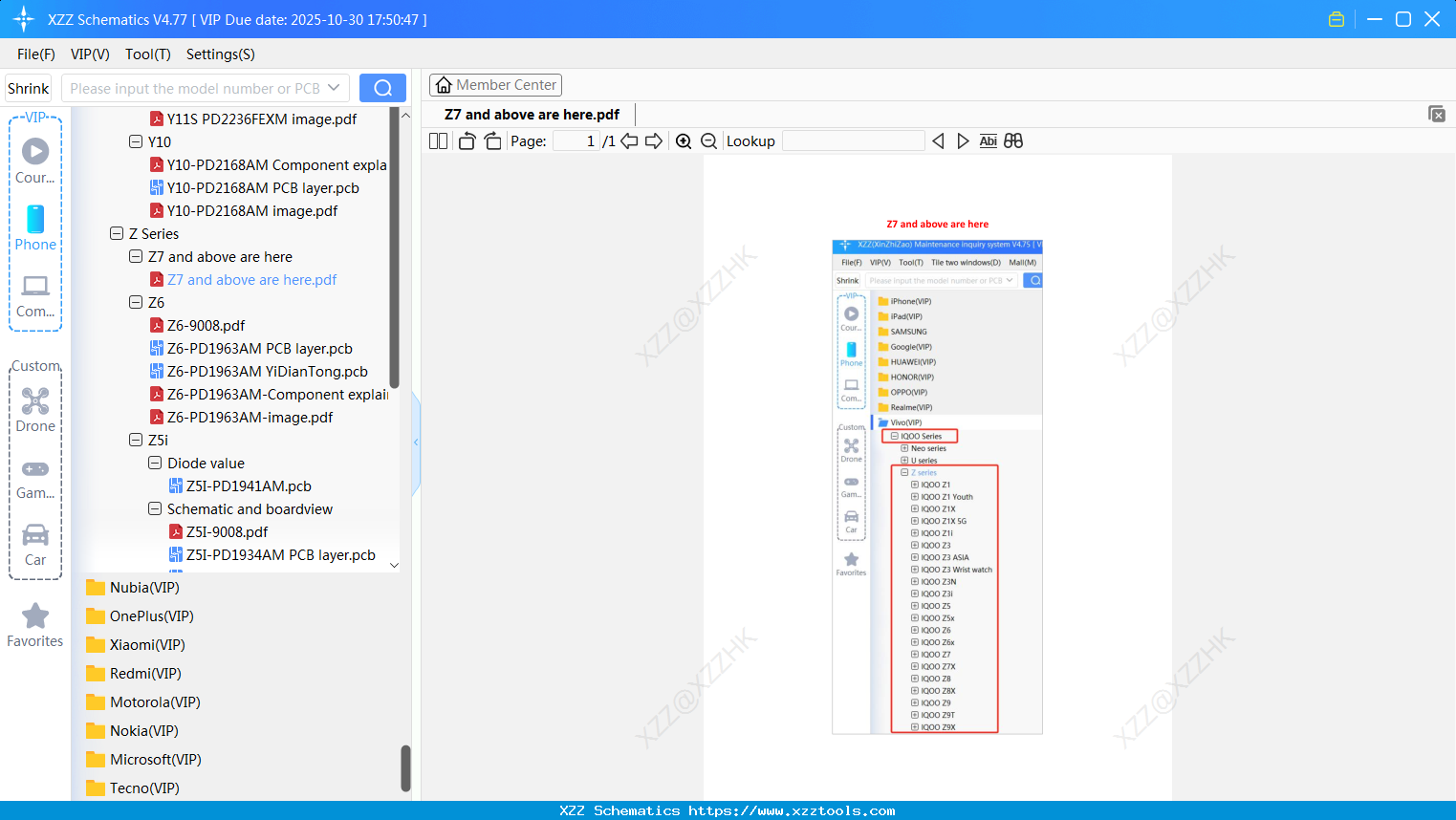The width and height of the screenshot is (1456, 820).
Task: Click the yellow shop icon in title bar
Action: pyautogui.click(x=1336, y=19)
